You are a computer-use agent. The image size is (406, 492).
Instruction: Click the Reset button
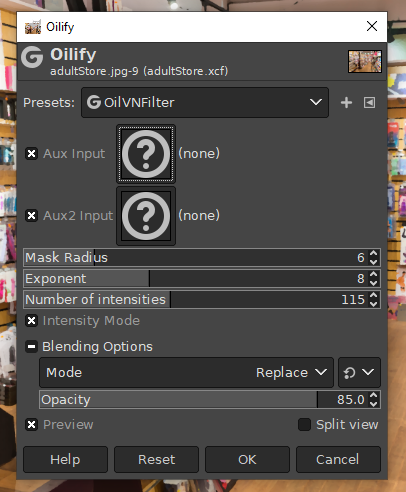click(156, 460)
